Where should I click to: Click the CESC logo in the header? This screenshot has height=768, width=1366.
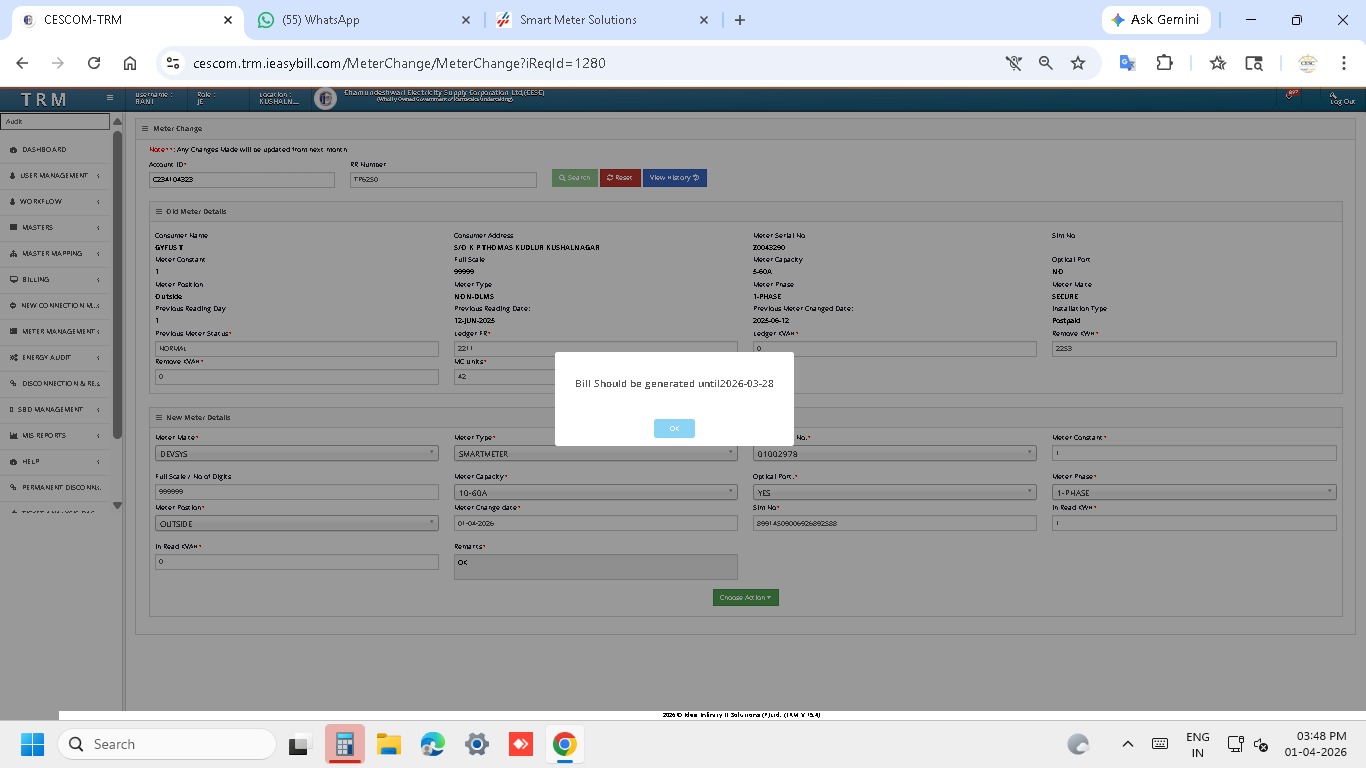point(324,98)
